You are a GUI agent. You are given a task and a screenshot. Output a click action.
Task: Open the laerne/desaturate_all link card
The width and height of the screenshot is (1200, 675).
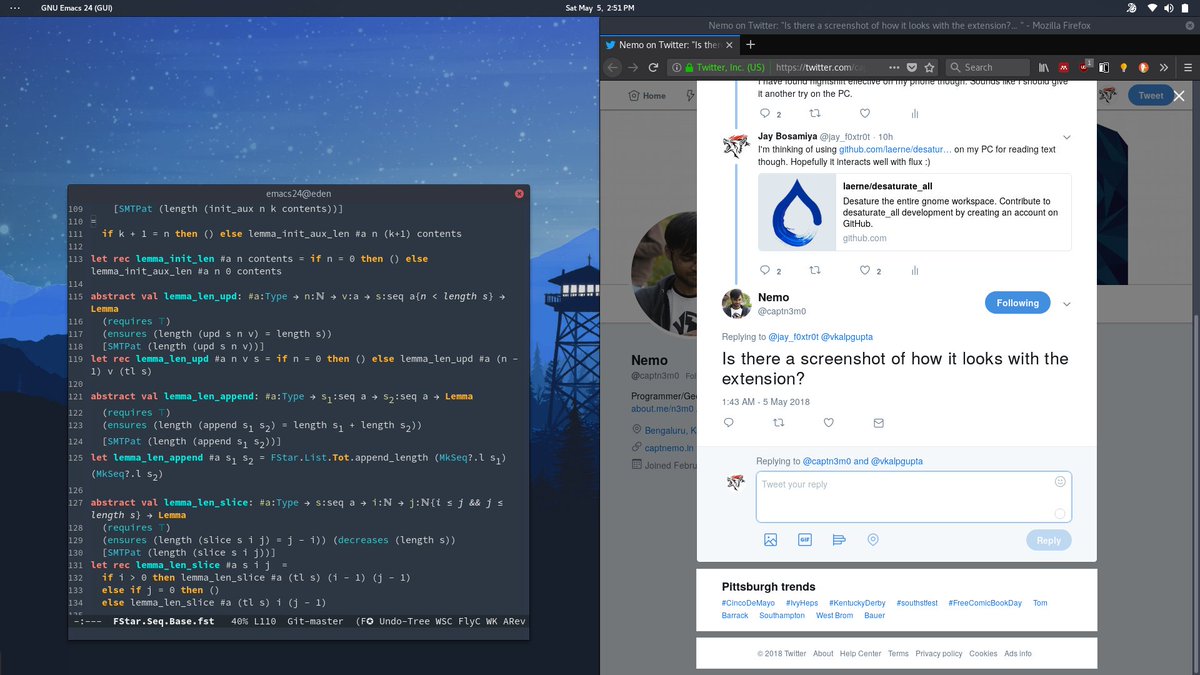(x=914, y=211)
